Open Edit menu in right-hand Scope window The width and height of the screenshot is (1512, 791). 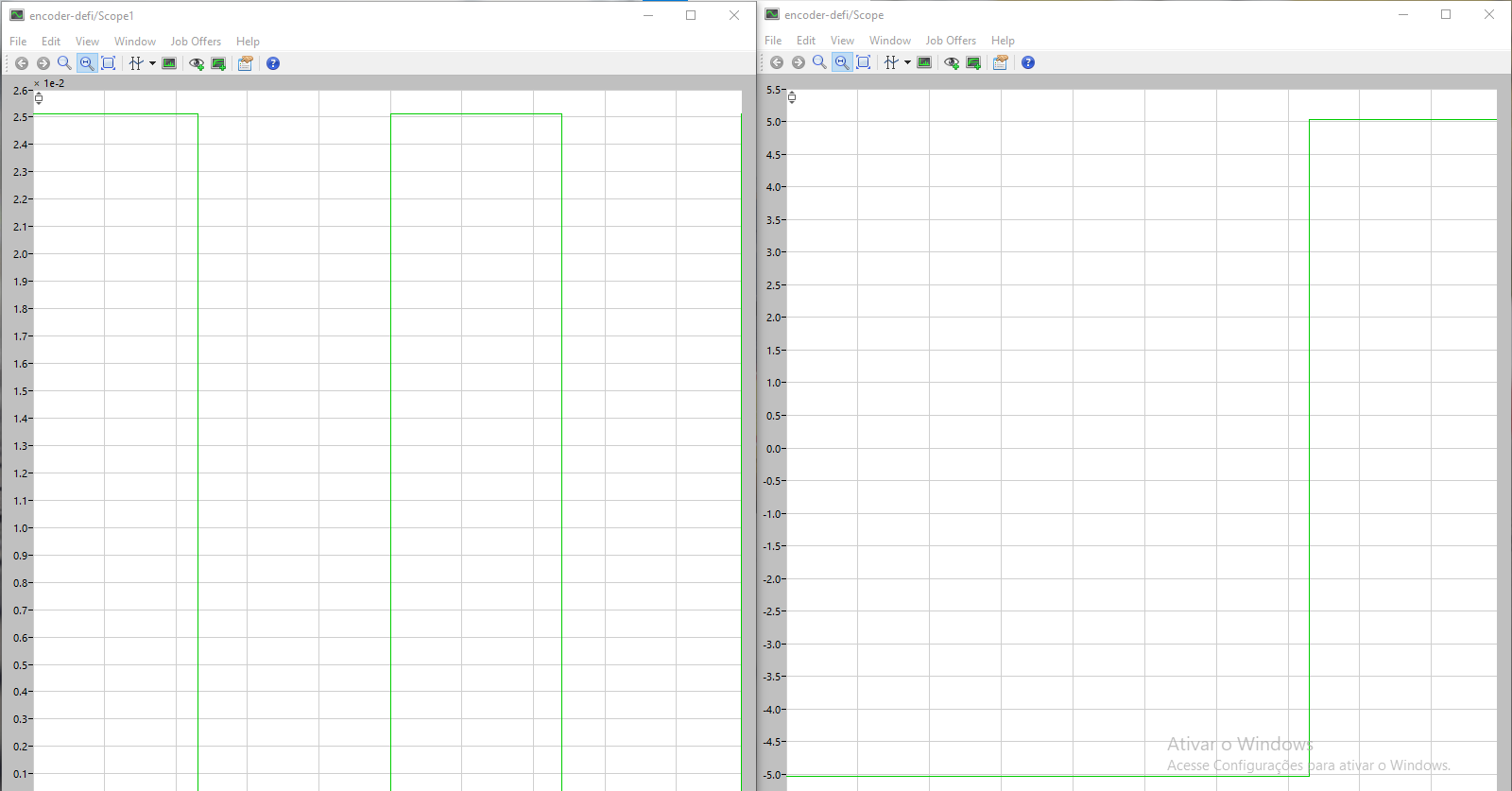tap(806, 41)
